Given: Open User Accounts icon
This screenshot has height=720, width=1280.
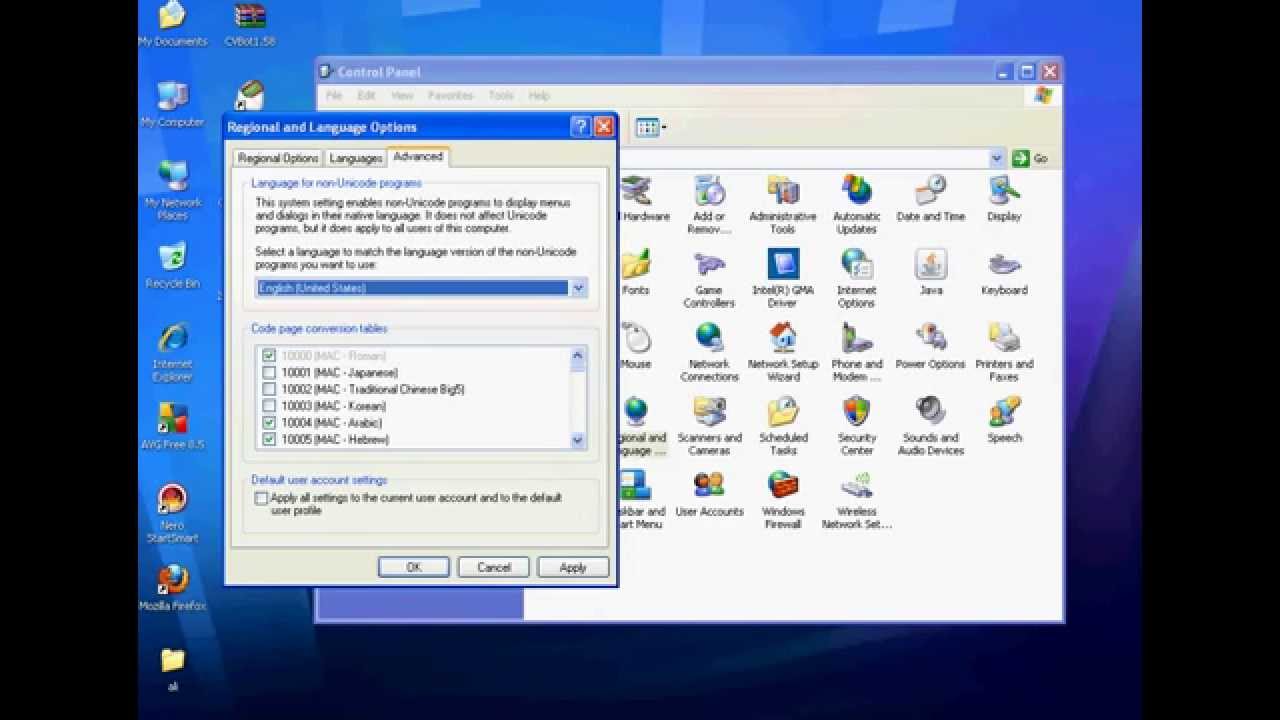Looking at the screenshot, I should [709, 494].
